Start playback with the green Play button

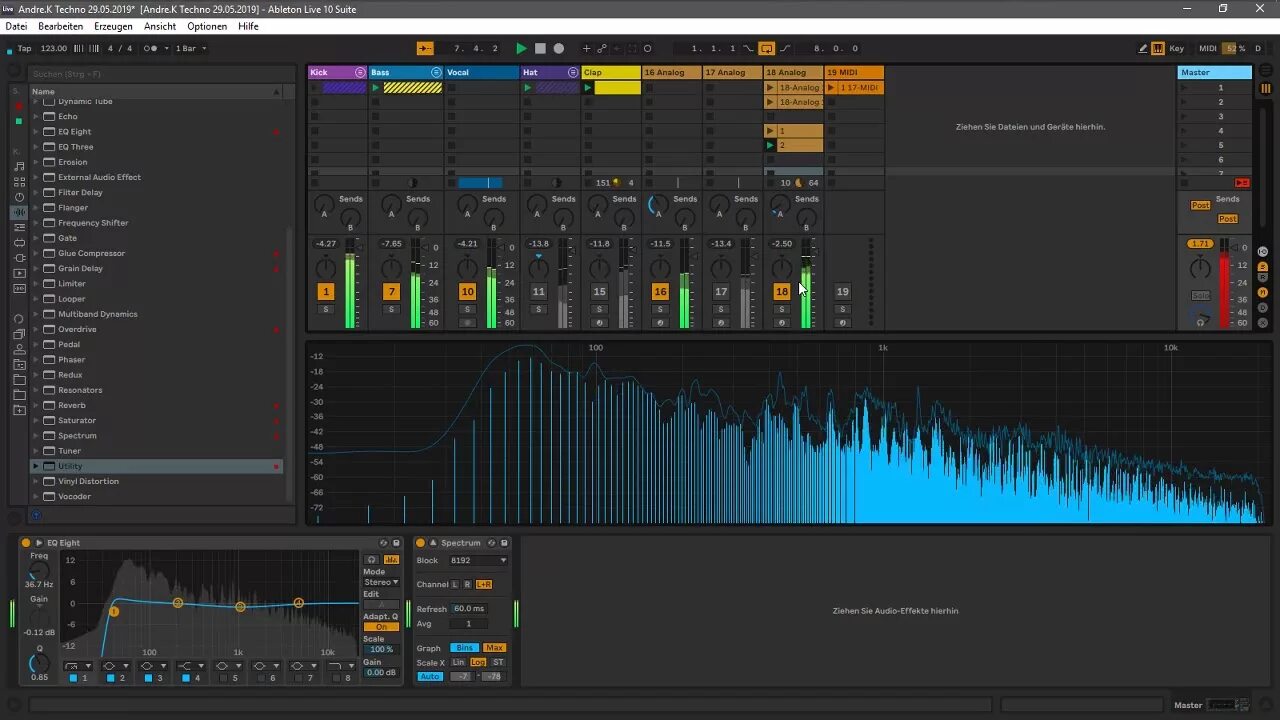pos(521,48)
